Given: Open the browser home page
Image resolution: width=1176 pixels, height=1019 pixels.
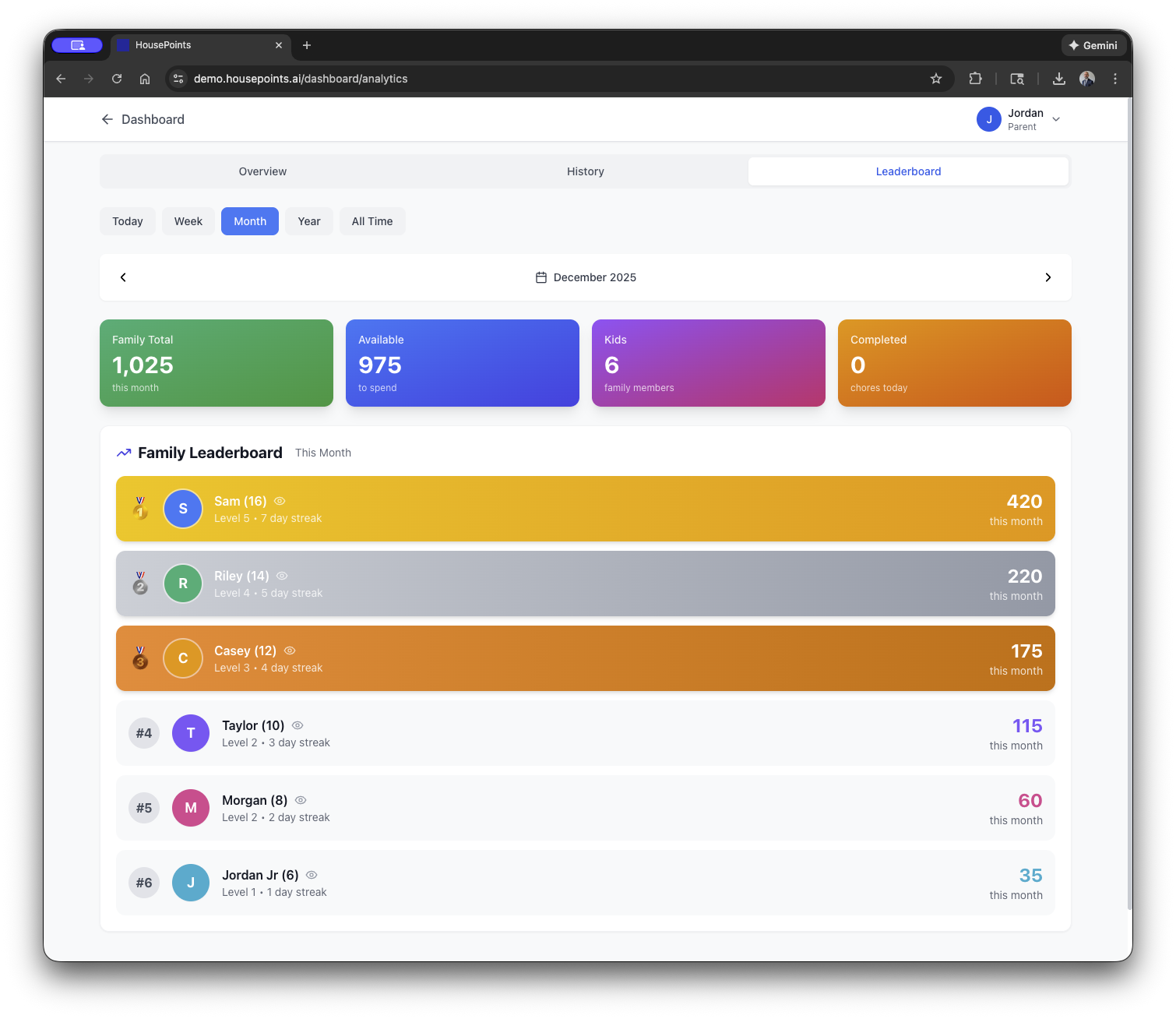Looking at the screenshot, I should (145, 79).
